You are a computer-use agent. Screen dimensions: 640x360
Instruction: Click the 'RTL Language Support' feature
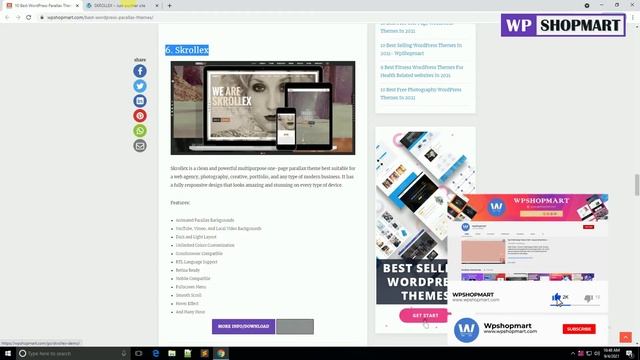pos(196,262)
